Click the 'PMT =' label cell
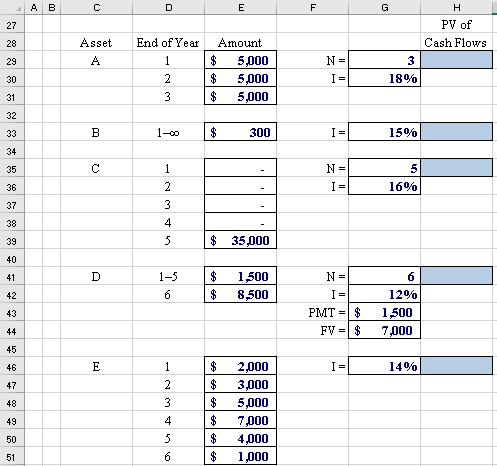The height and width of the screenshot is (466, 497). (x=313, y=312)
